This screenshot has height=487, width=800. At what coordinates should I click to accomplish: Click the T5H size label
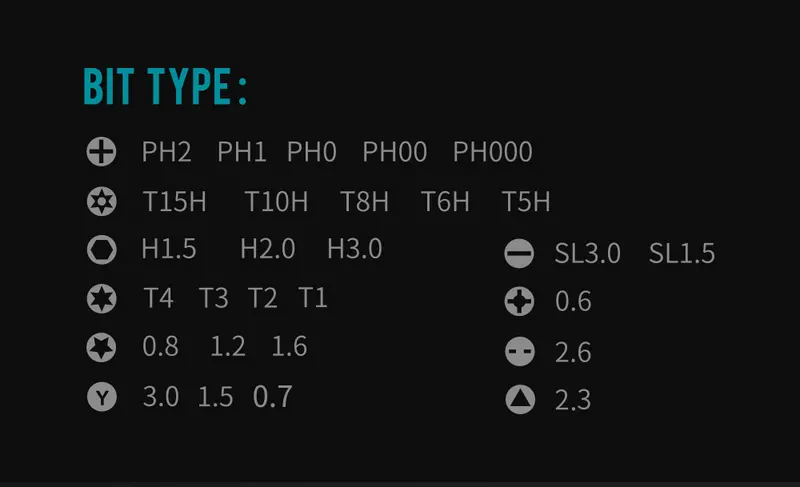526,202
